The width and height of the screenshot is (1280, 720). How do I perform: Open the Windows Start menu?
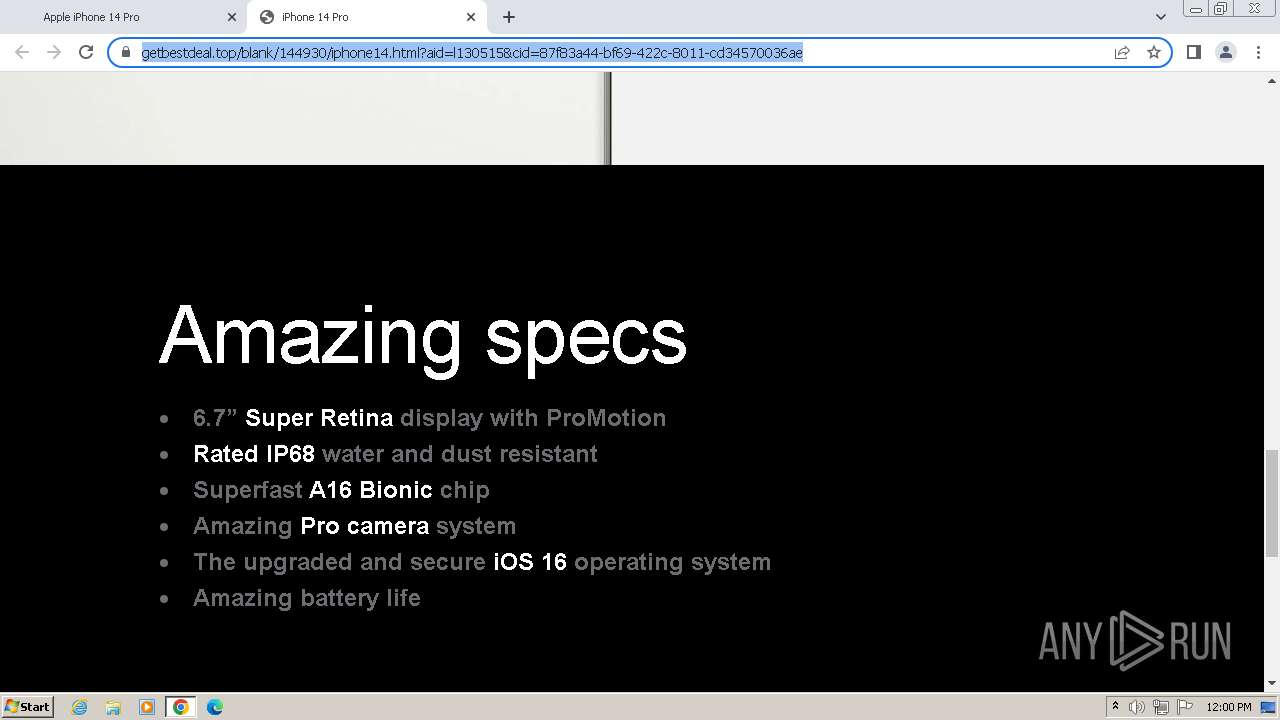pos(28,706)
